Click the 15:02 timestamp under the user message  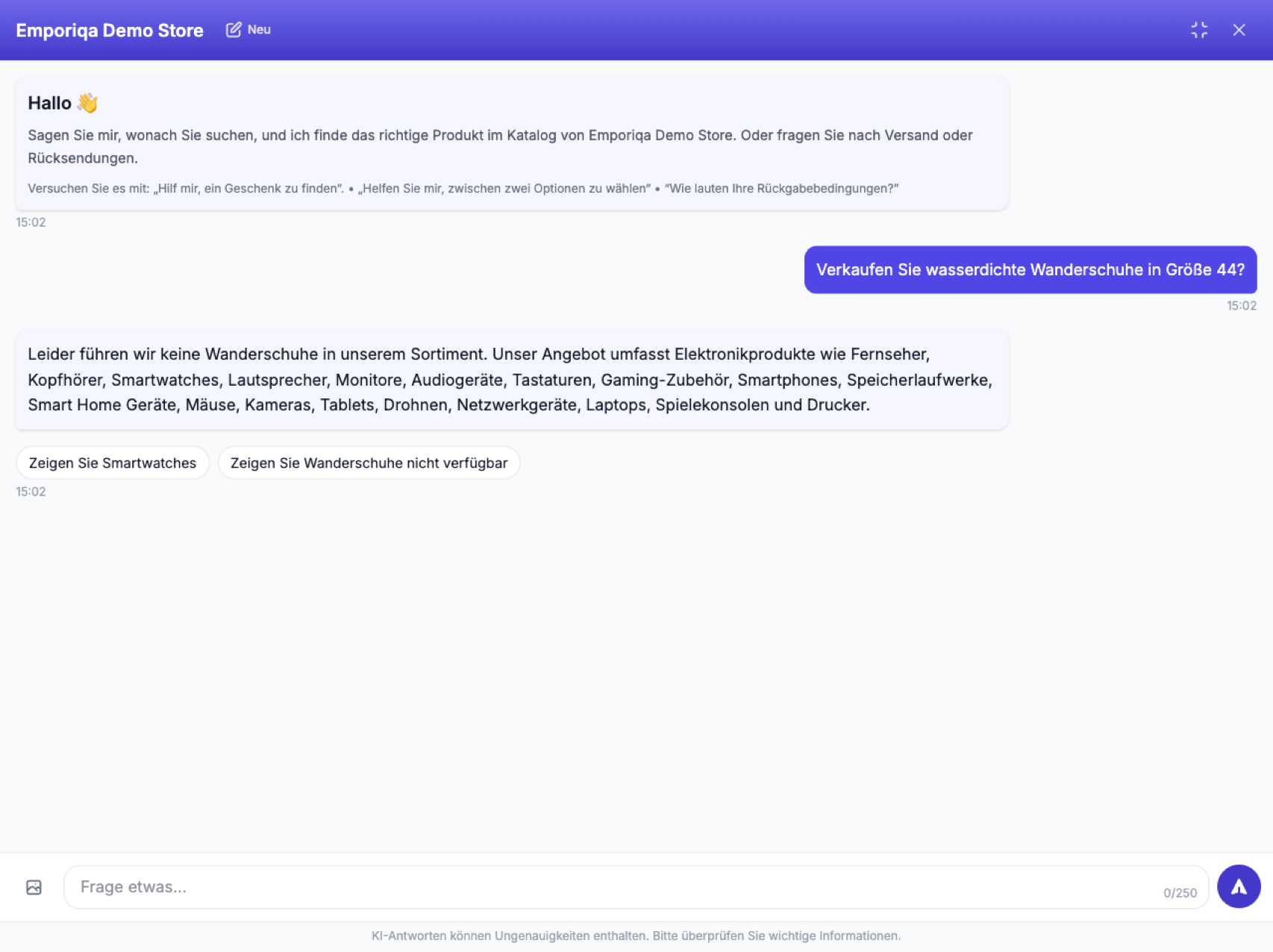coord(1242,306)
